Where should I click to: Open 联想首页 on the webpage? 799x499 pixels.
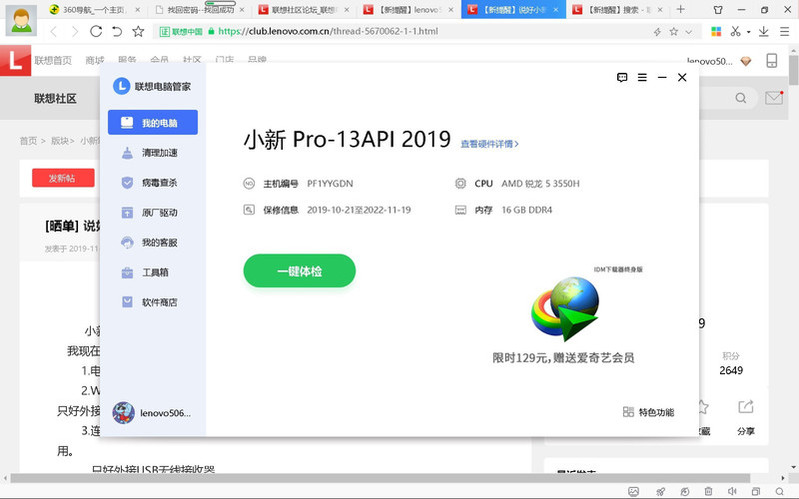(53, 61)
